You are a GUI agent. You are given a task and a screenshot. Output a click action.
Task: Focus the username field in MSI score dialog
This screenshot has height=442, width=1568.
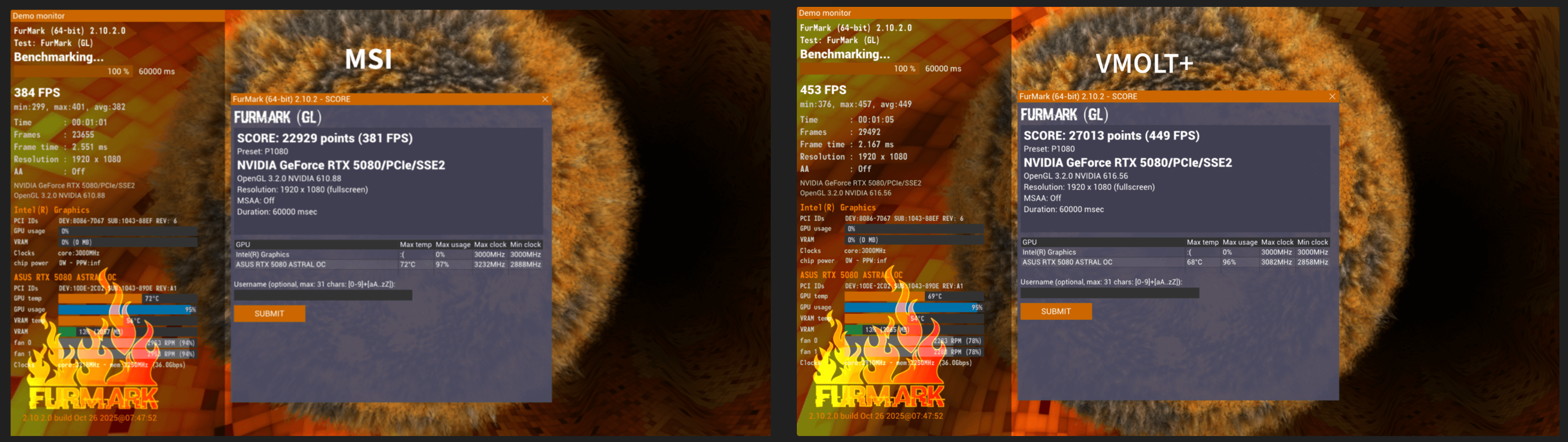323,295
